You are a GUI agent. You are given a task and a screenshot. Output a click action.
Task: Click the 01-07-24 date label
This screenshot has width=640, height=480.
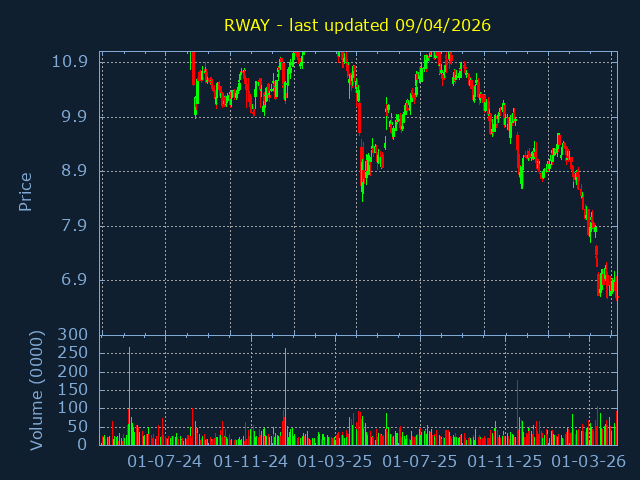click(x=165, y=462)
